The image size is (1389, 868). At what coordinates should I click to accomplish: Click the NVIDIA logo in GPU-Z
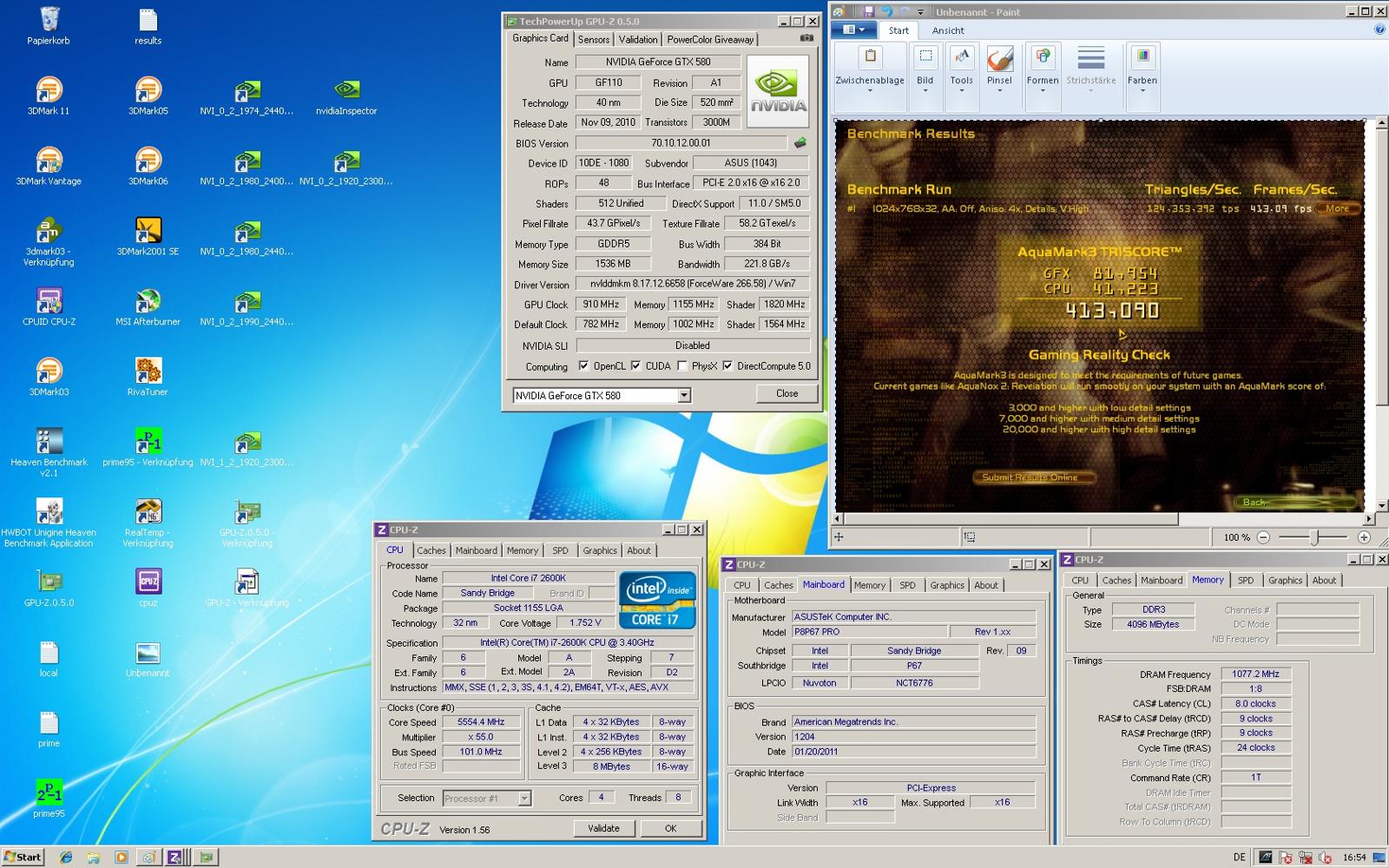[x=778, y=90]
